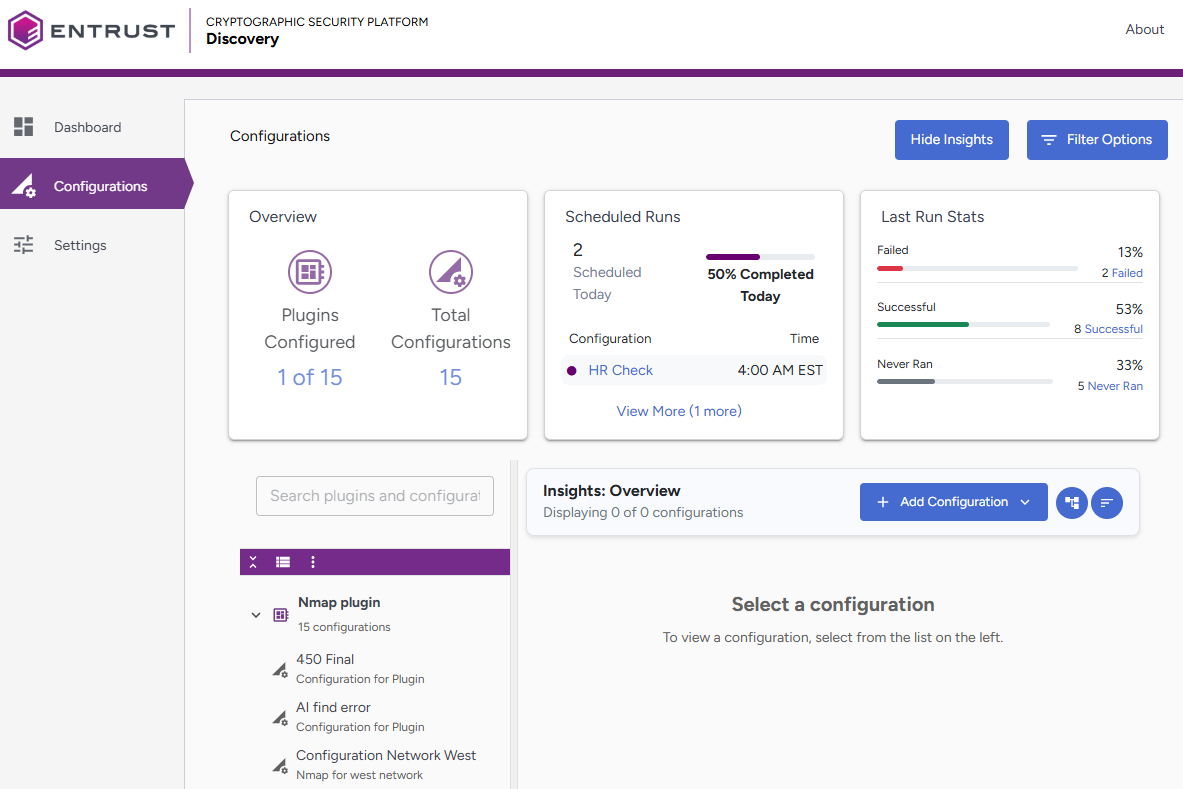Click the Total Configurations icon in Overview
The image size is (1183, 789).
click(451, 271)
